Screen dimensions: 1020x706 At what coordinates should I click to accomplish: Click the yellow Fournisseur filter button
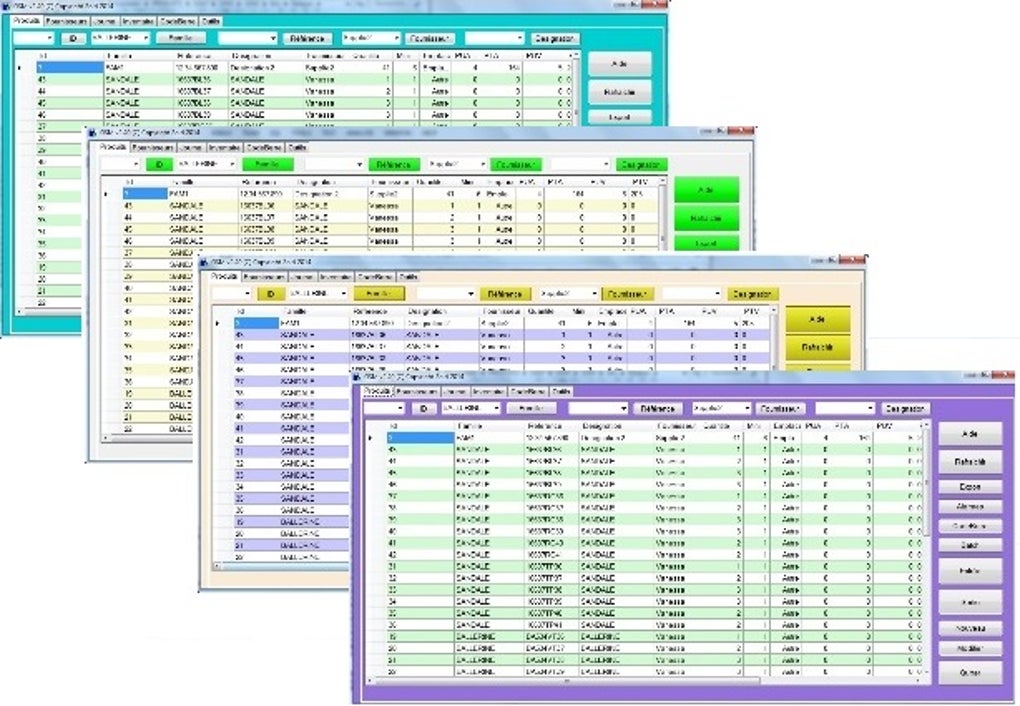pos(627,294)
